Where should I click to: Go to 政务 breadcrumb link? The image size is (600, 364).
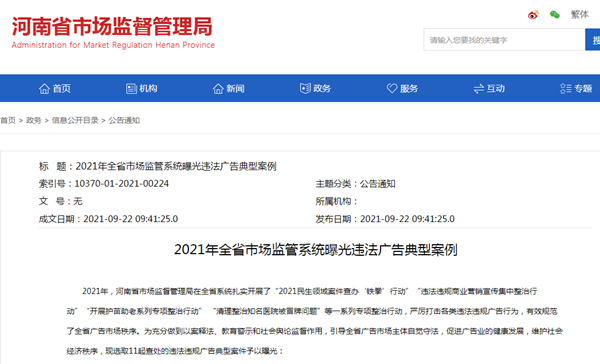[34, 121]
